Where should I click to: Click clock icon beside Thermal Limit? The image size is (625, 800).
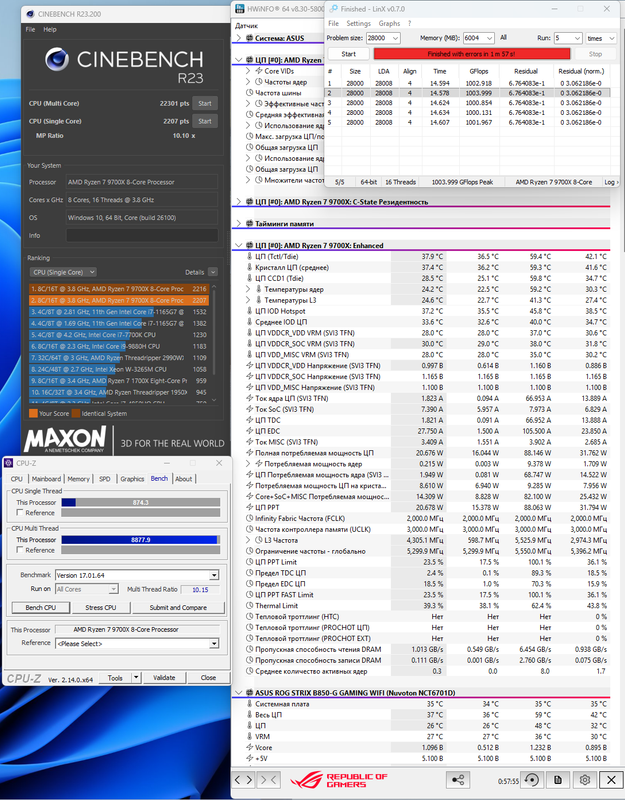[249, 606]
